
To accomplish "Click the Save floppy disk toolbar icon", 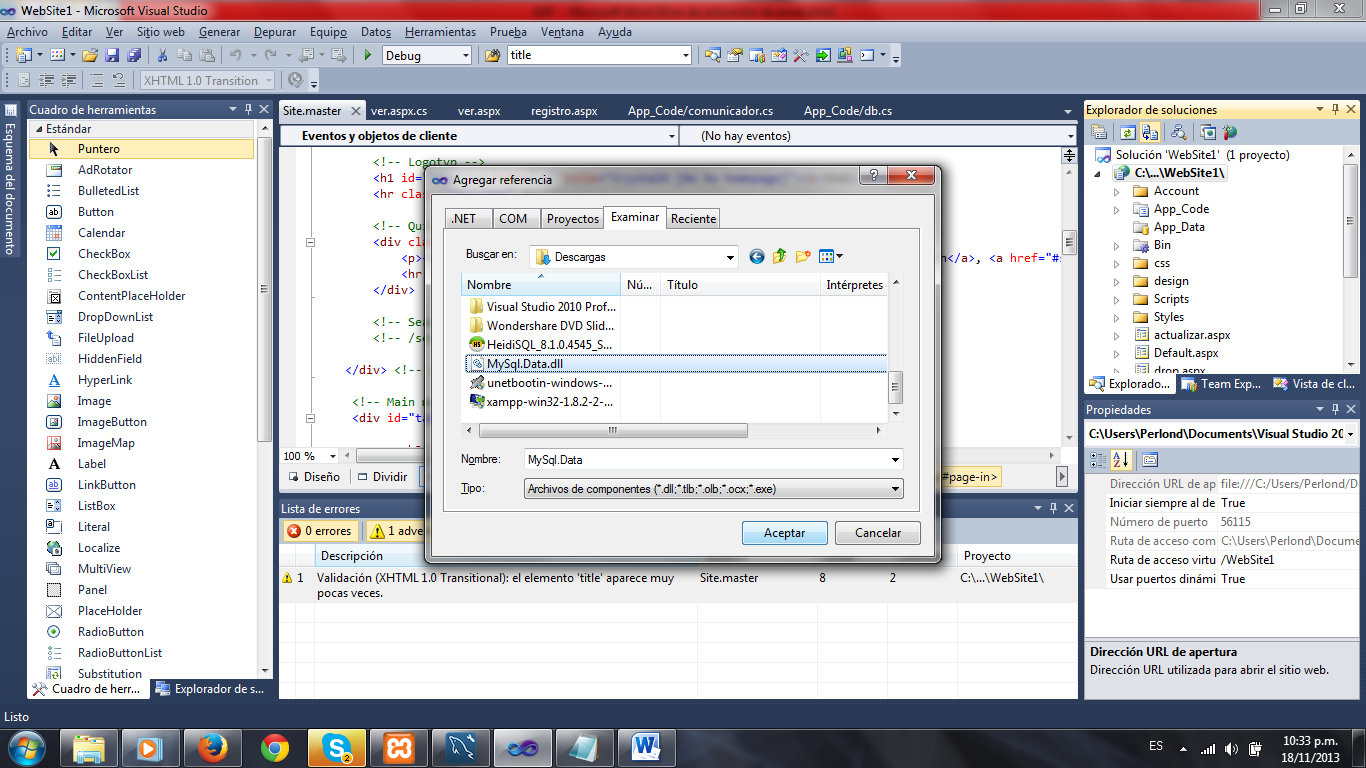I will point(112,55).
